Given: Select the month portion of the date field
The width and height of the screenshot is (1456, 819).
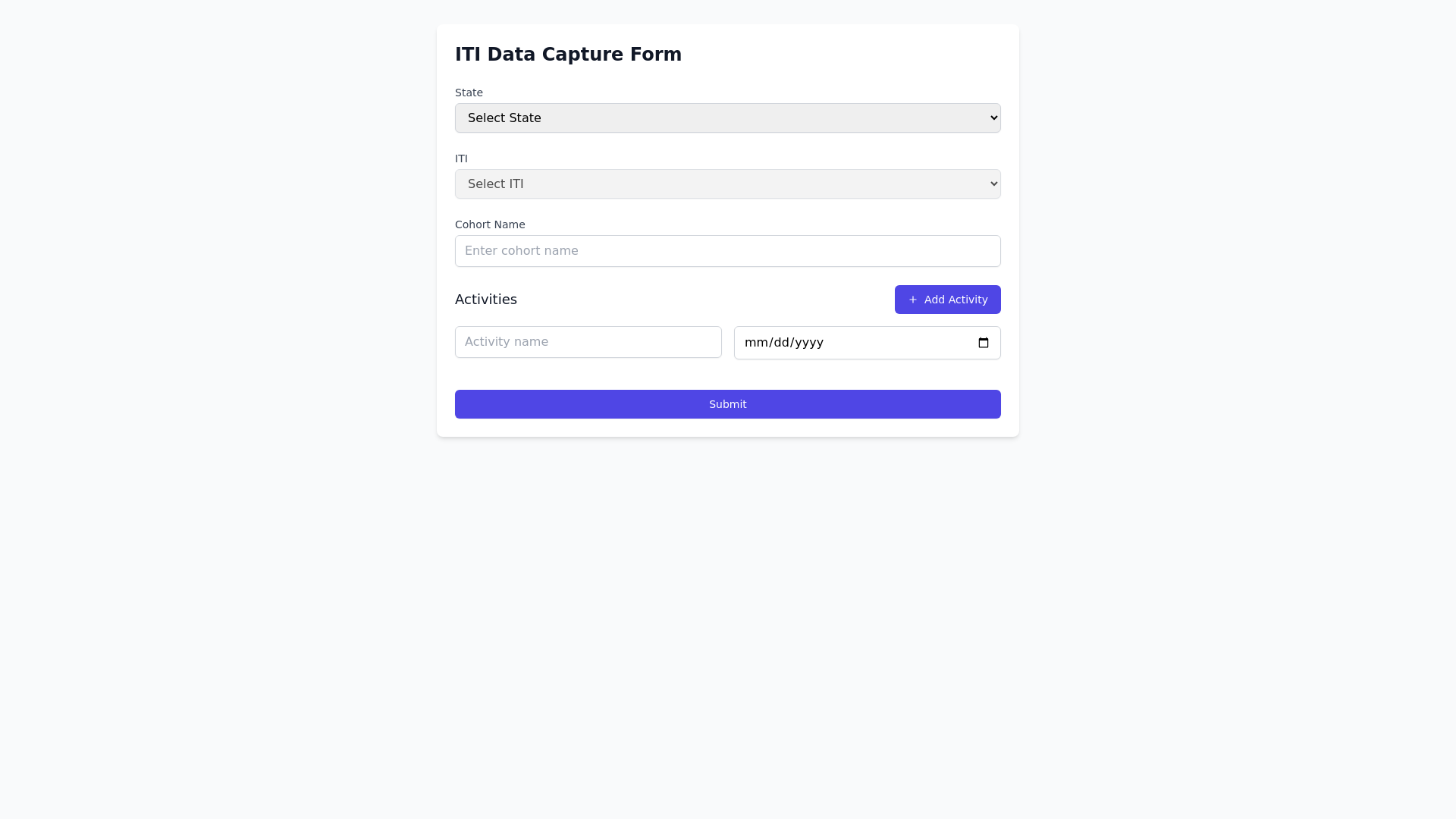Looking at the screenshot, I should click(x=755, y=343).
